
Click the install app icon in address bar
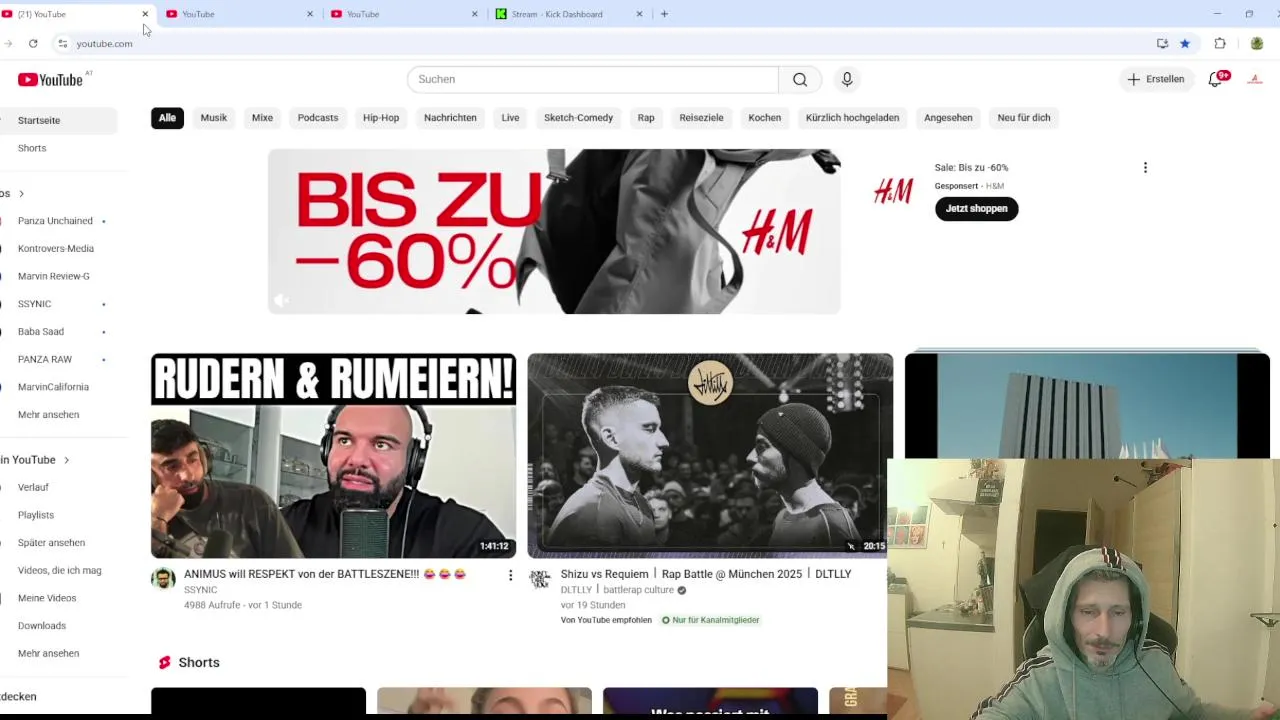point(1162,43)
